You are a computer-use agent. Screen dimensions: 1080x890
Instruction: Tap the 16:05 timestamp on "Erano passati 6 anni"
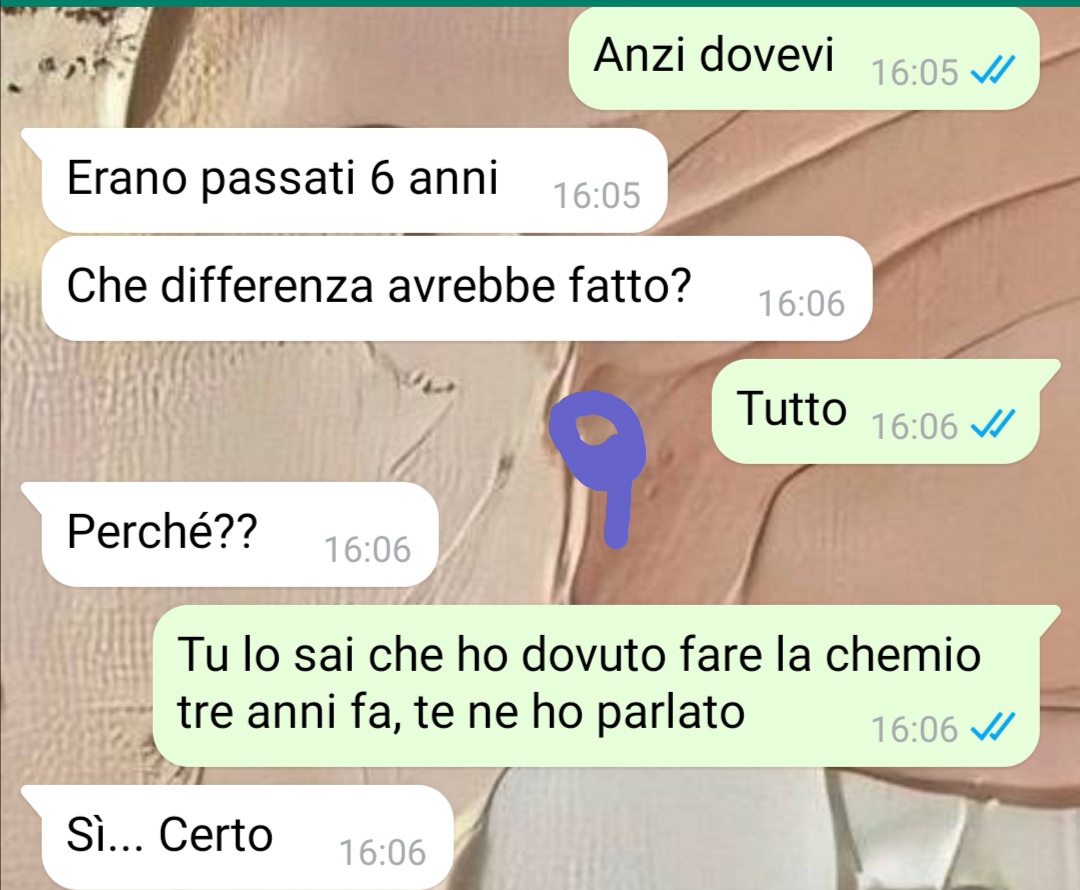pos(596,196)
